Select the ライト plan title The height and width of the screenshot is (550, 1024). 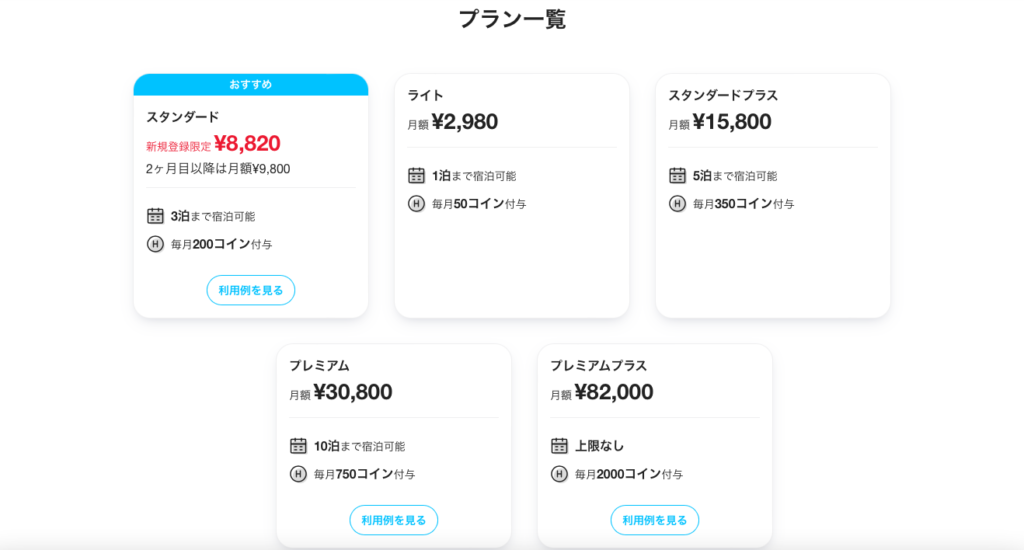tap(425, 95)
